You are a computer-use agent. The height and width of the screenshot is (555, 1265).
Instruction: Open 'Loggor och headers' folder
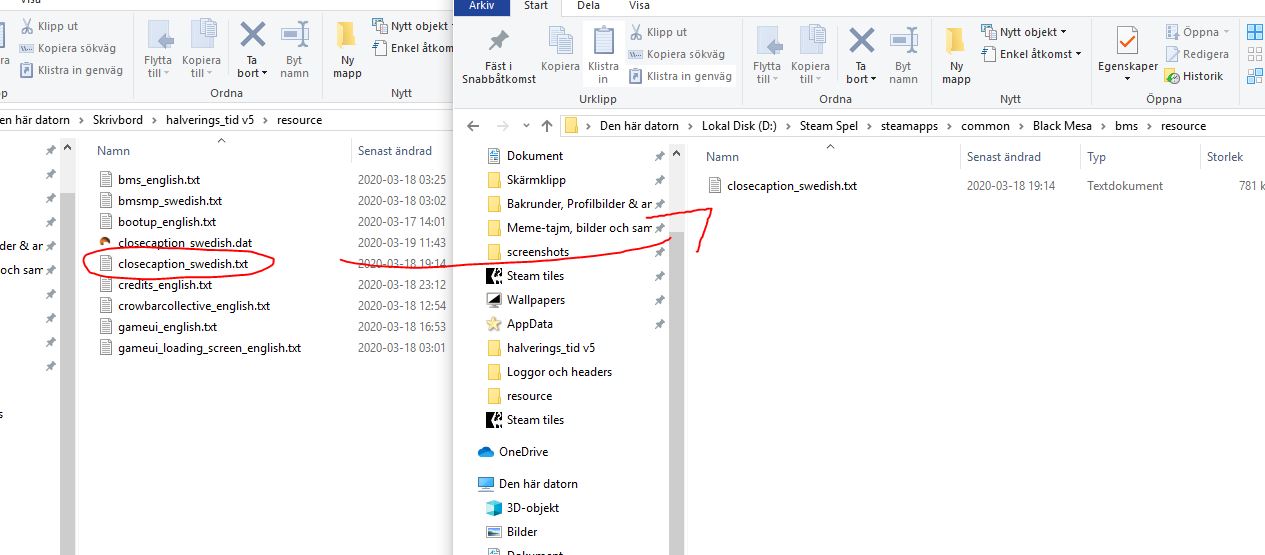point(559,372)
